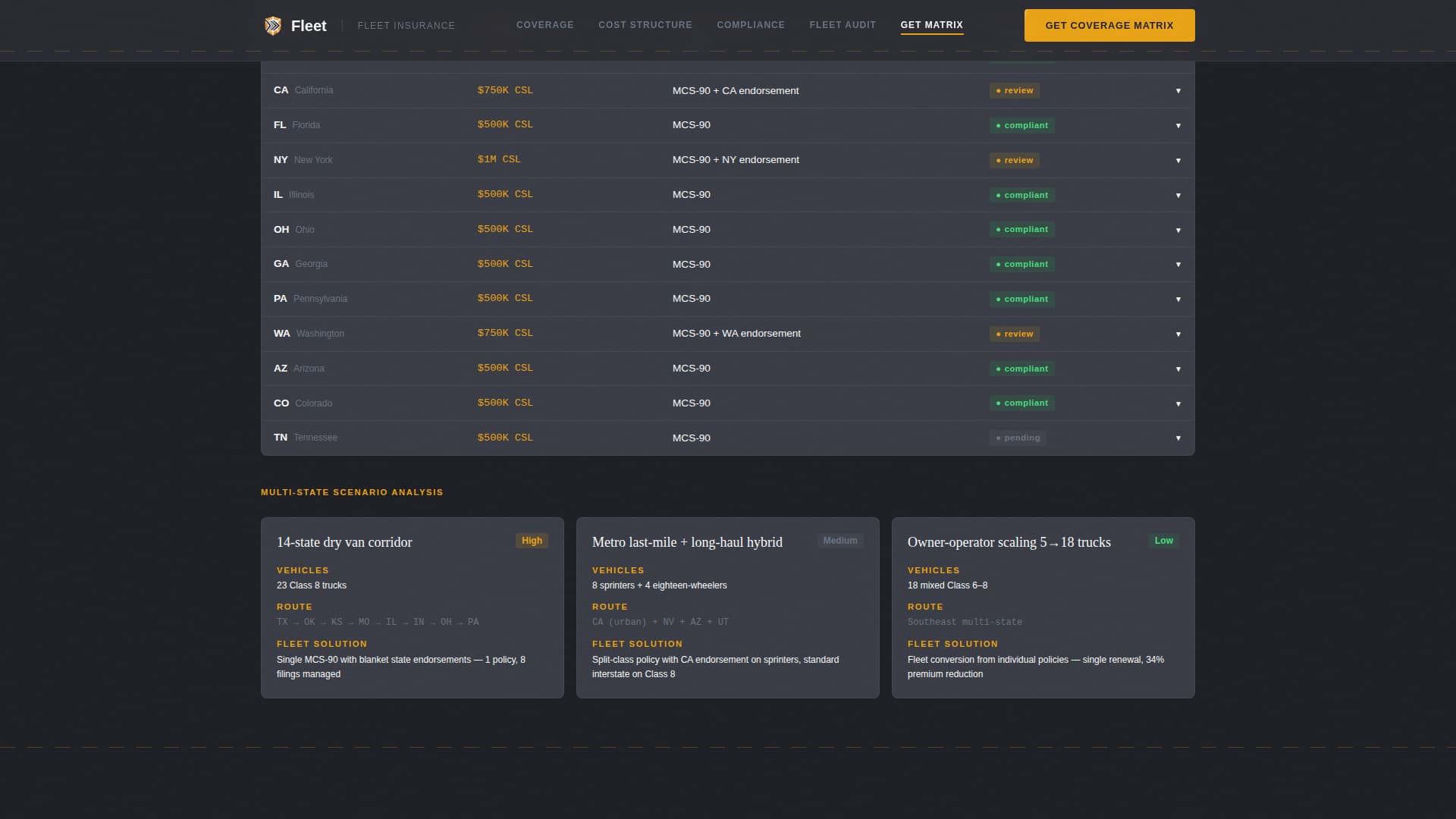Click MCS-90 + WA endorsement text

[736, 333]
